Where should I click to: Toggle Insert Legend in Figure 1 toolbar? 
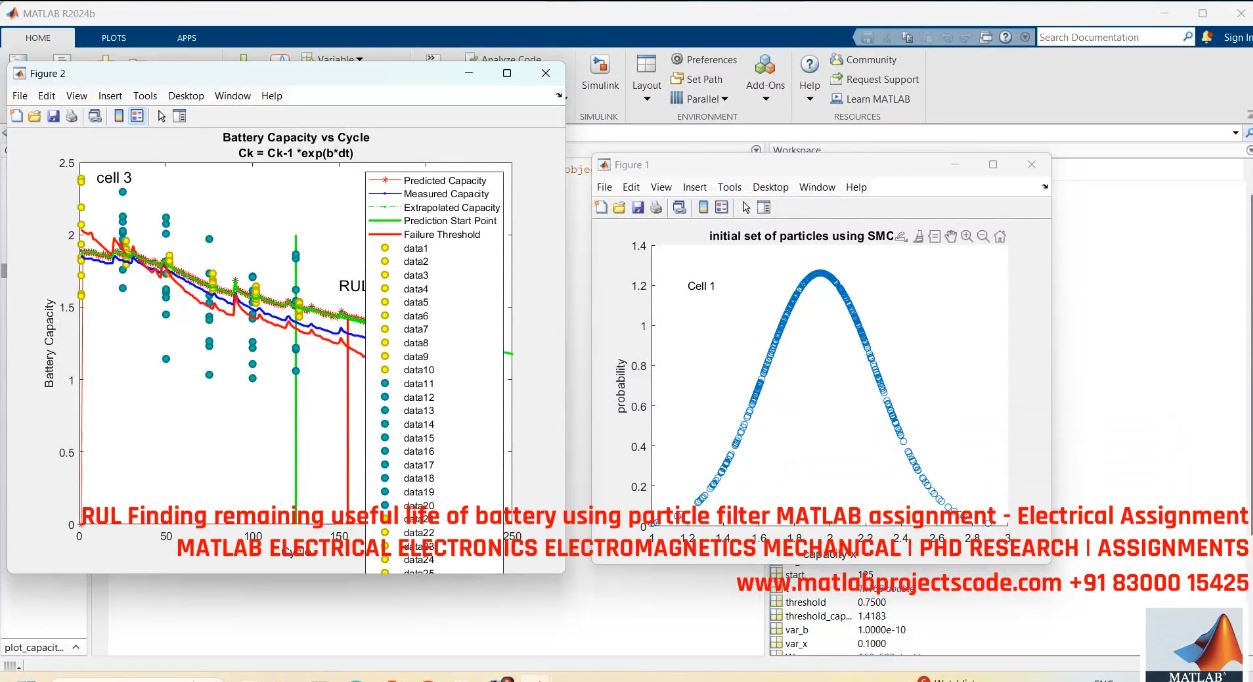[x=721, y=207]
